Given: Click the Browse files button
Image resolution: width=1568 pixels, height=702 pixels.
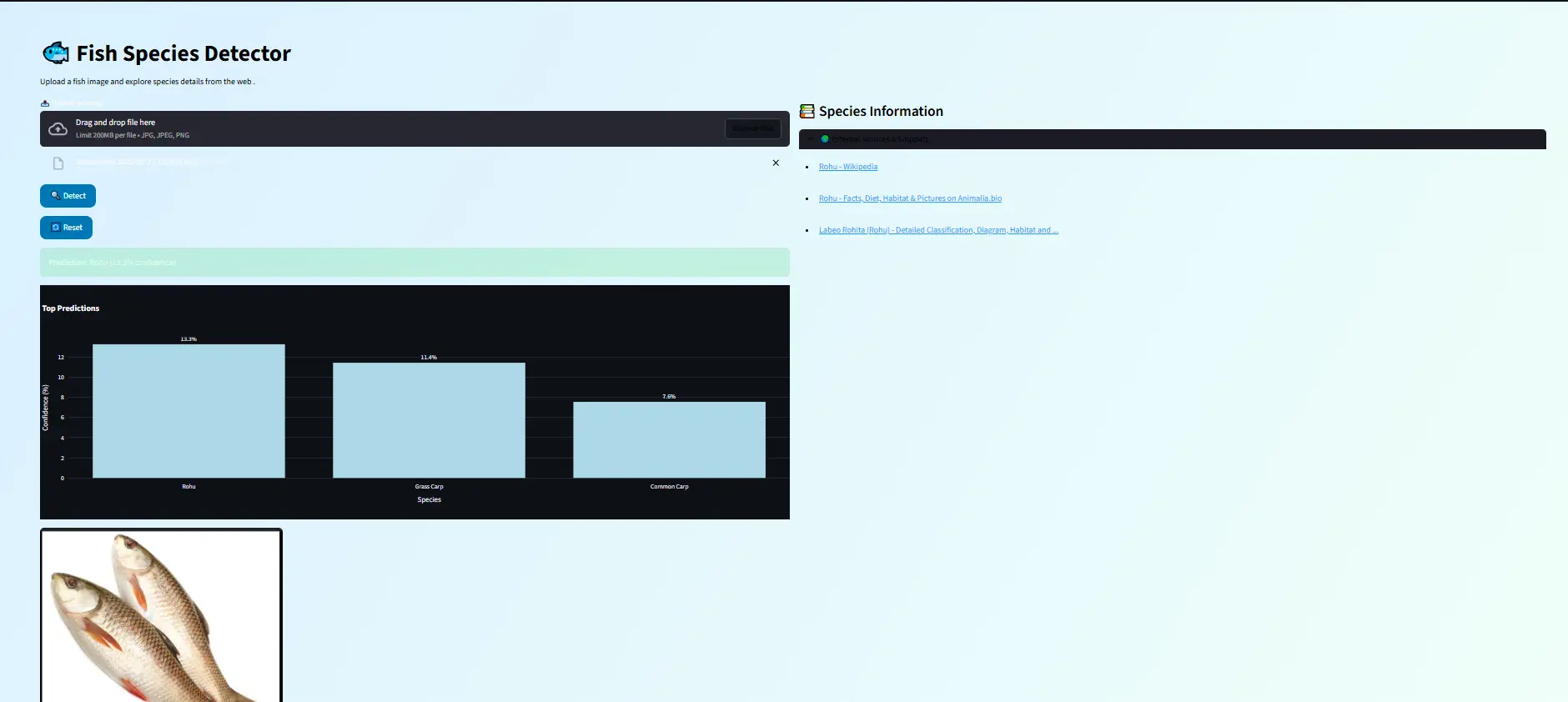Looking at the screenshot, I should [x=752, y=129].
